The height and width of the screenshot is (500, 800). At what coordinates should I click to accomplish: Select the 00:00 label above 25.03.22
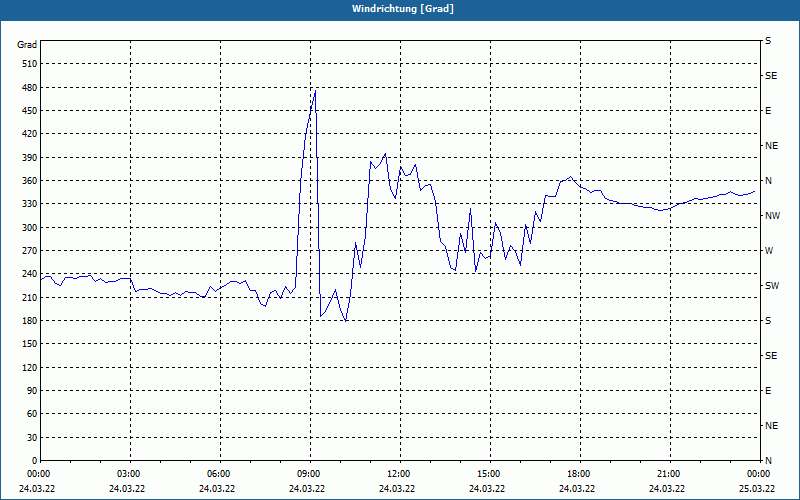point(759,474)
